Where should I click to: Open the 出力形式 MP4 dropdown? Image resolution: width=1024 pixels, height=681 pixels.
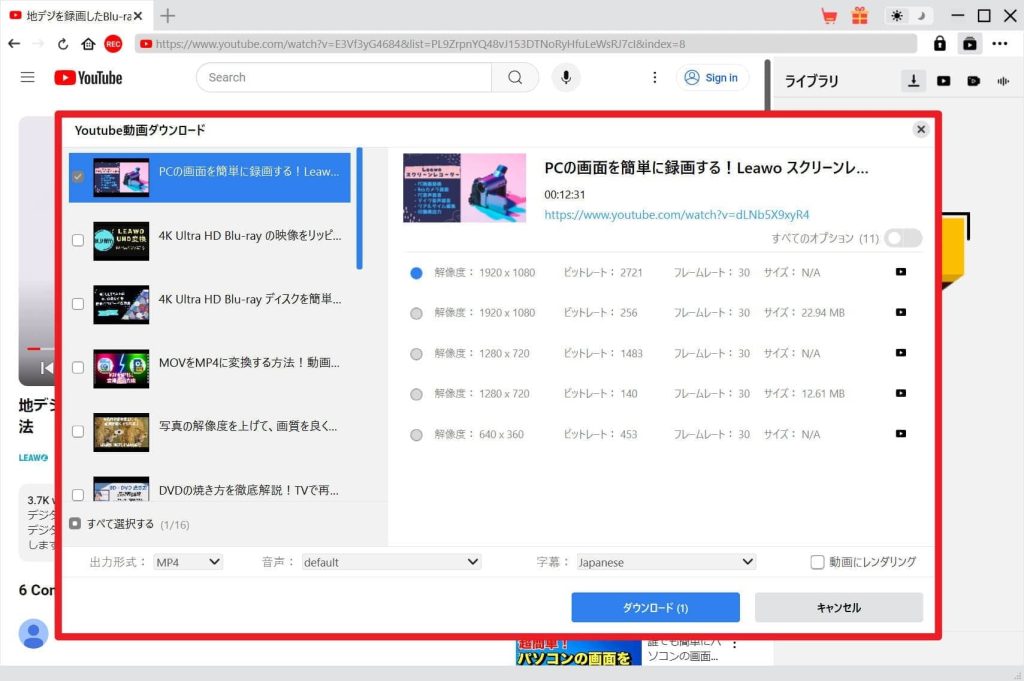[x=187, y=561]
